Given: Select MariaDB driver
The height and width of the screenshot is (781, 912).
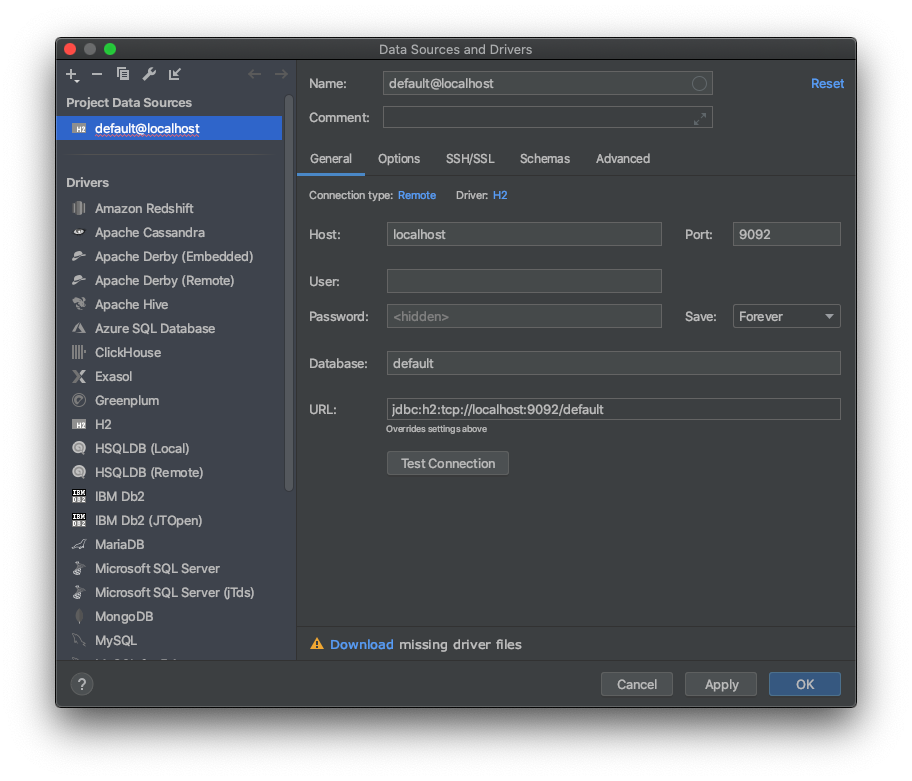Looking at the screenshot, I should tap(170, 544).
